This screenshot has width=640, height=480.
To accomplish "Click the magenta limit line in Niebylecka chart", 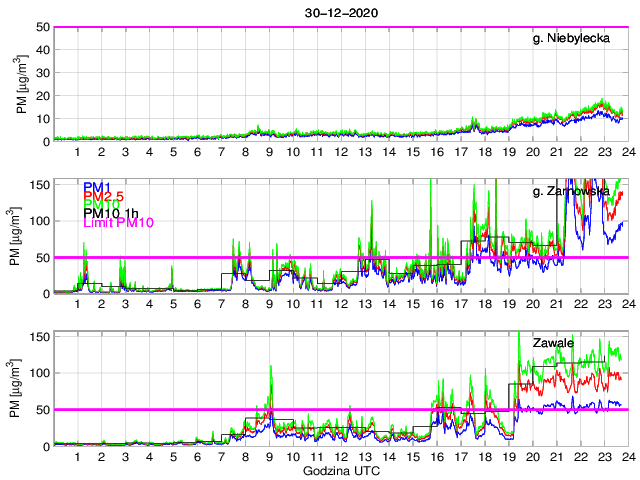I will click(x=341, y=27).
